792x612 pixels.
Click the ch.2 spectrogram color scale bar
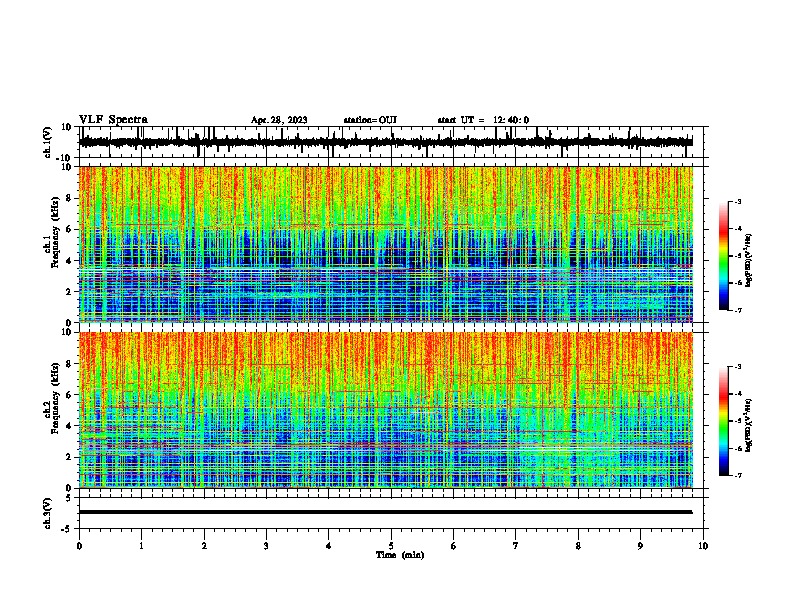[x=724, y=421]
